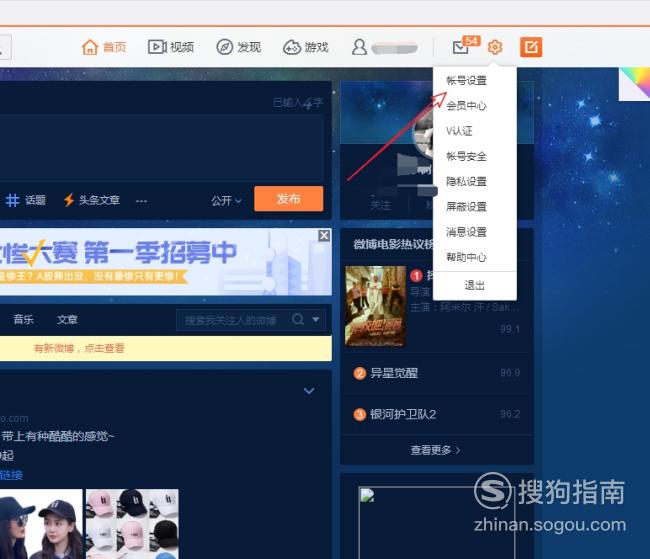
Task: Switch to the 文章 feed tab
Action: click(x=67, y=319)
